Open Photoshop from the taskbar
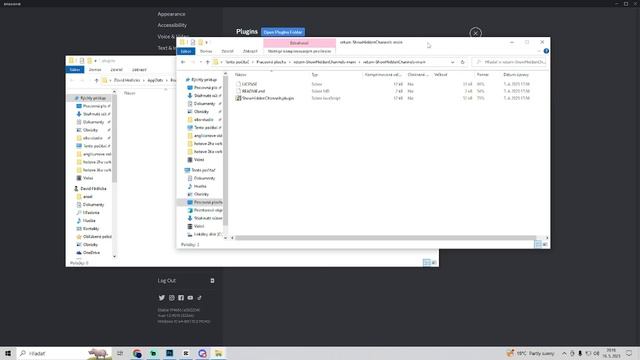The width and height of the screenshot is (640, 360). pos(169,353)
